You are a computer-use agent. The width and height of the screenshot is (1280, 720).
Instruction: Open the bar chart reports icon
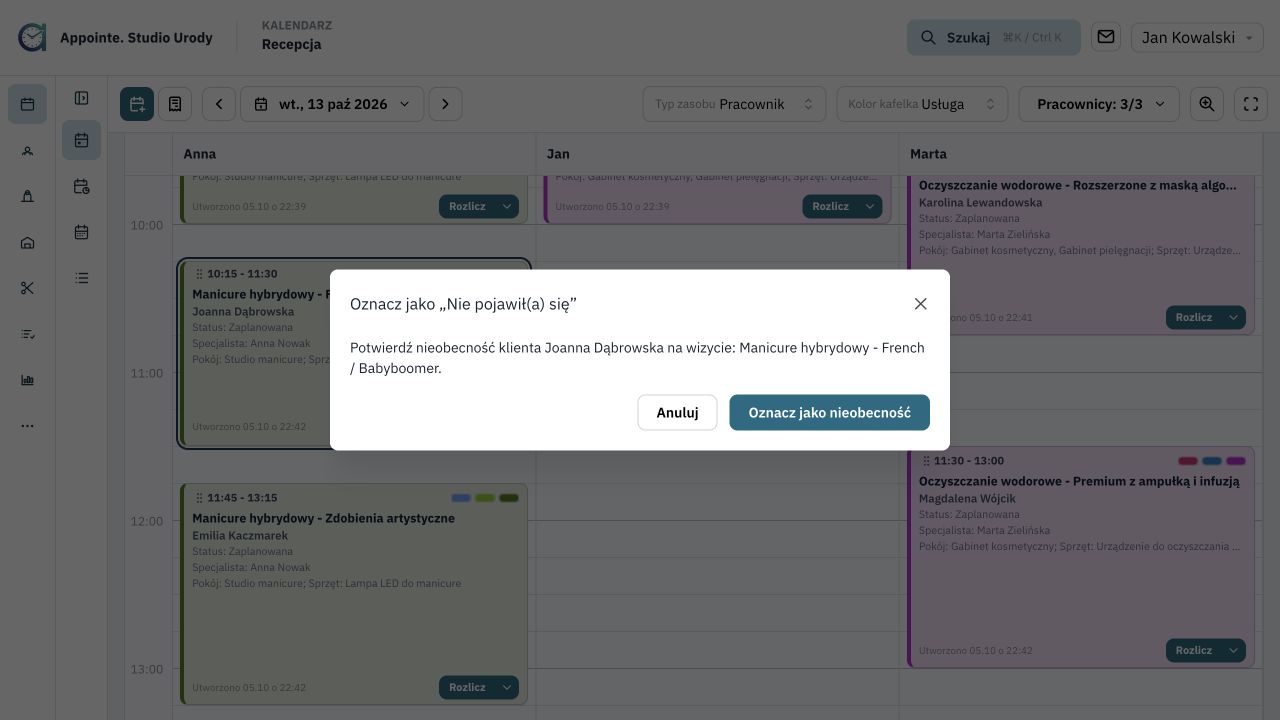[27, 380]
